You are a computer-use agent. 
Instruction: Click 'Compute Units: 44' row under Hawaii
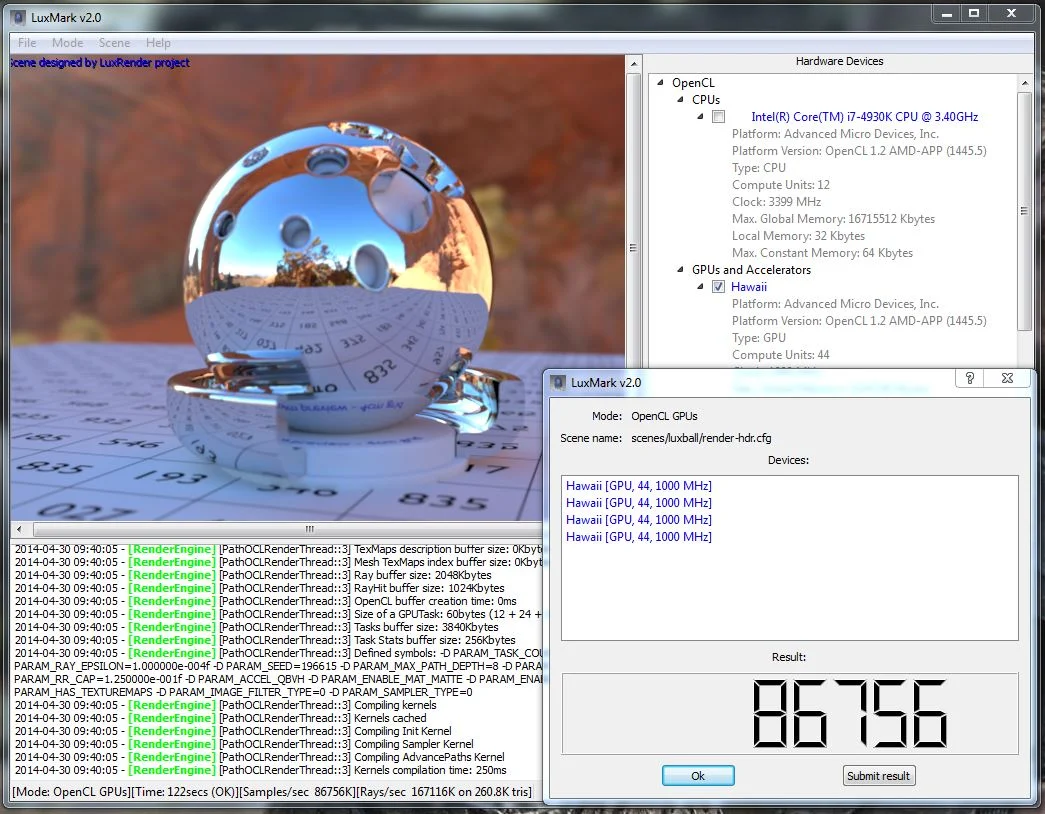click(x=780, y=355)
